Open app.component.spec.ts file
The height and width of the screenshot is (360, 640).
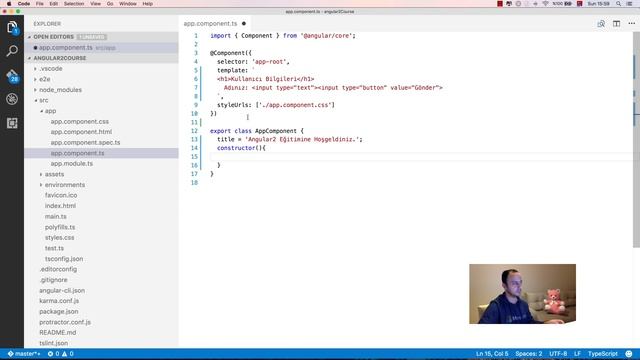pyautogui.click(x=85, y=143)
